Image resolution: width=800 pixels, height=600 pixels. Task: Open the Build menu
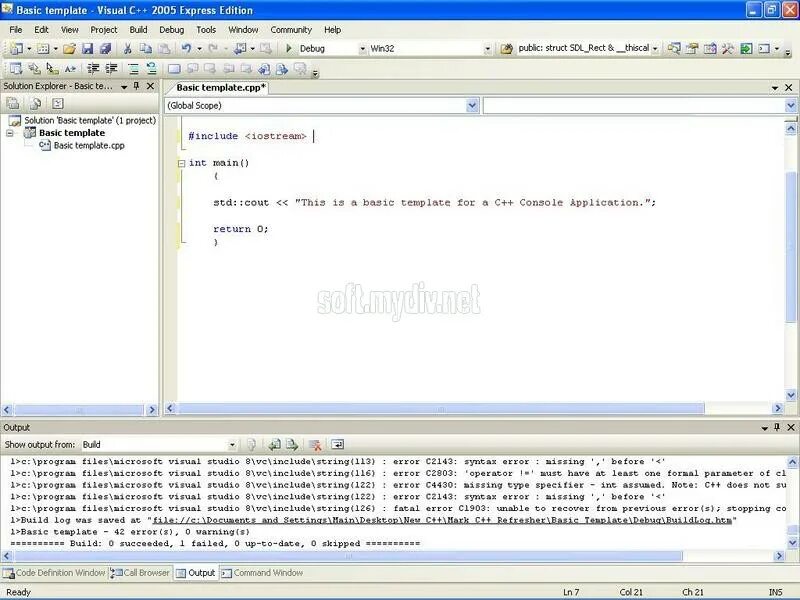pyautogui.click(x=138, y=30)
